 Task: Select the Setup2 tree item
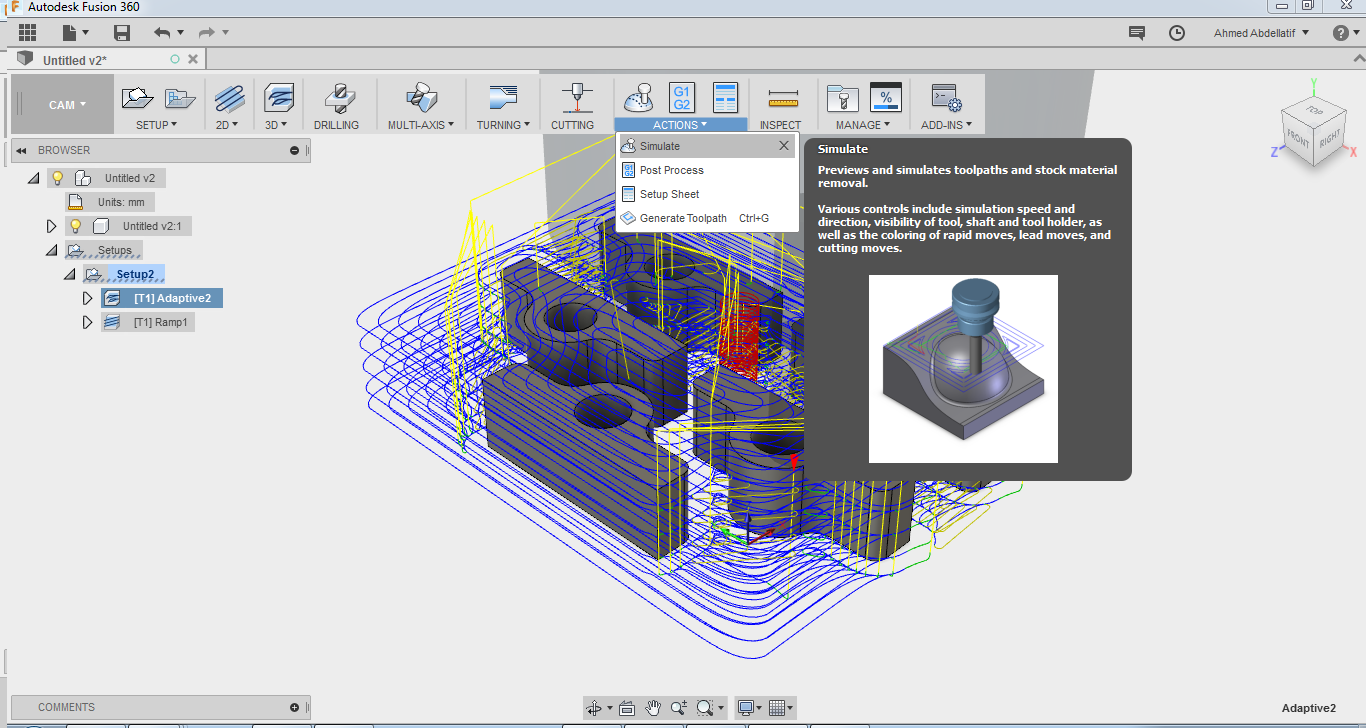pos(124,274)
